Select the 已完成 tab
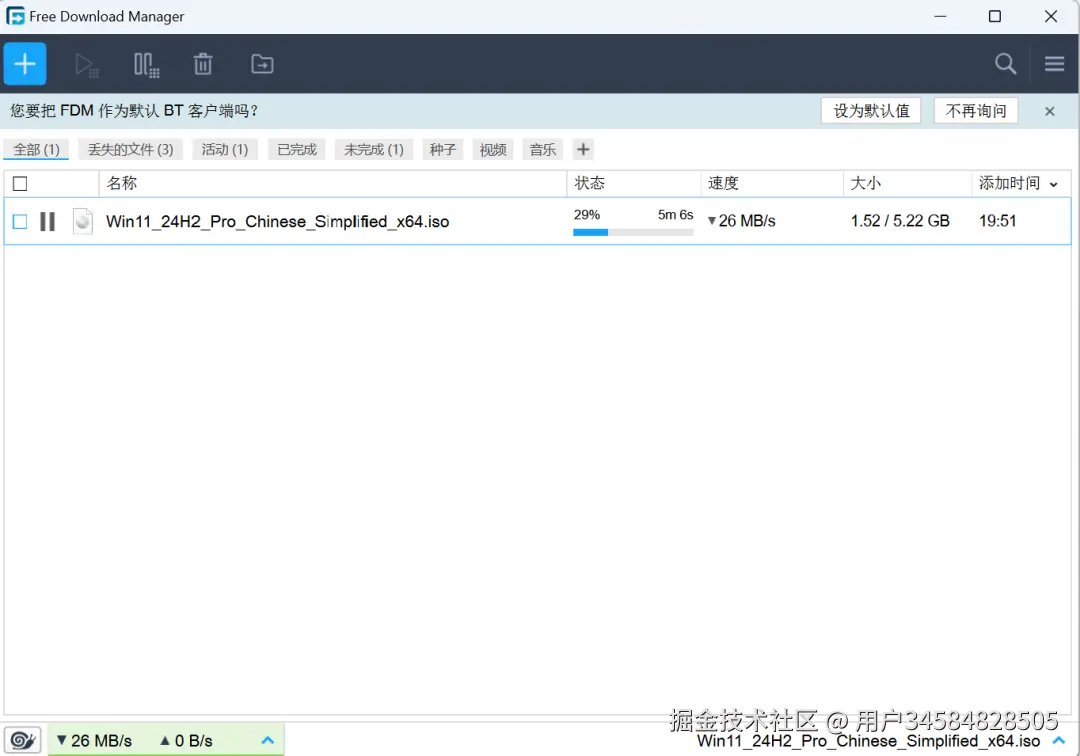The height and width of the screenshot is (756, 1080). 297,149
